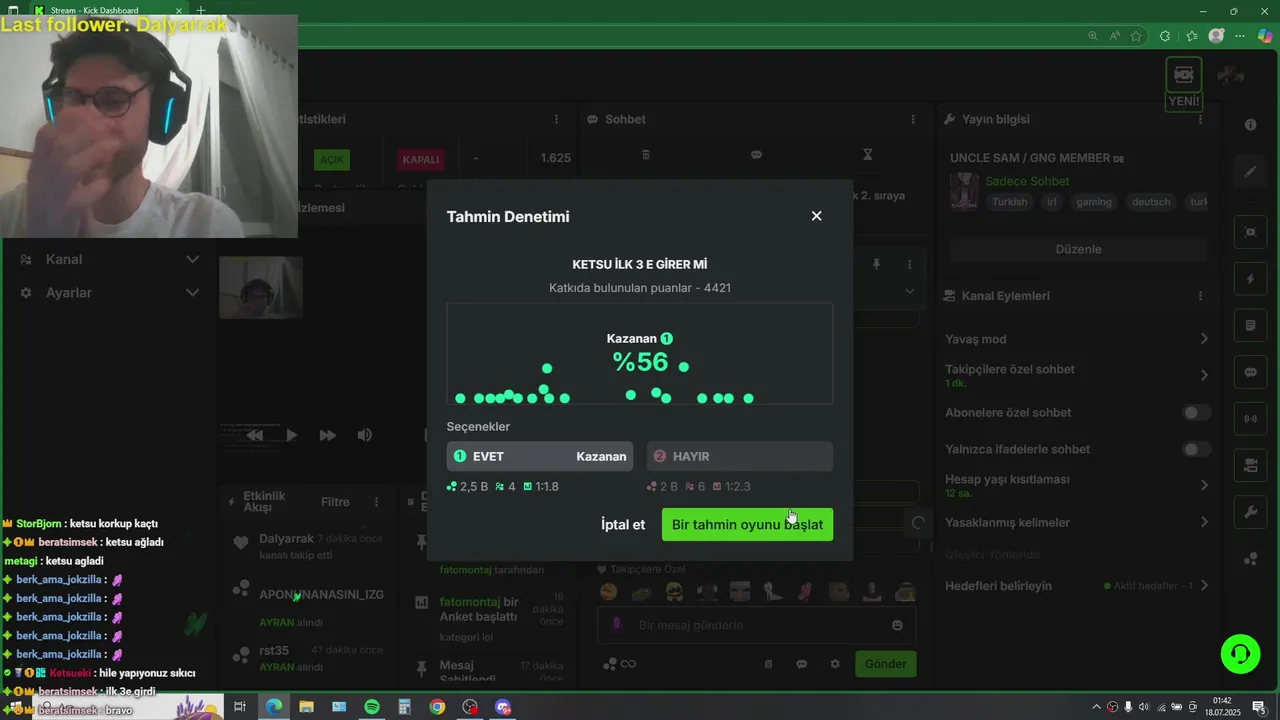Select the EVET winner option

[540, 456]
